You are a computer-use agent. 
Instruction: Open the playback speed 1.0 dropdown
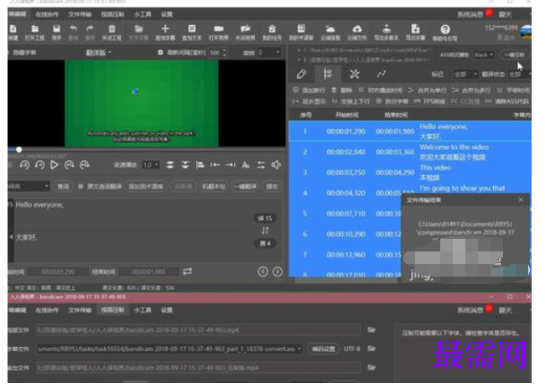pyautogui.click(x=151, y=165)
